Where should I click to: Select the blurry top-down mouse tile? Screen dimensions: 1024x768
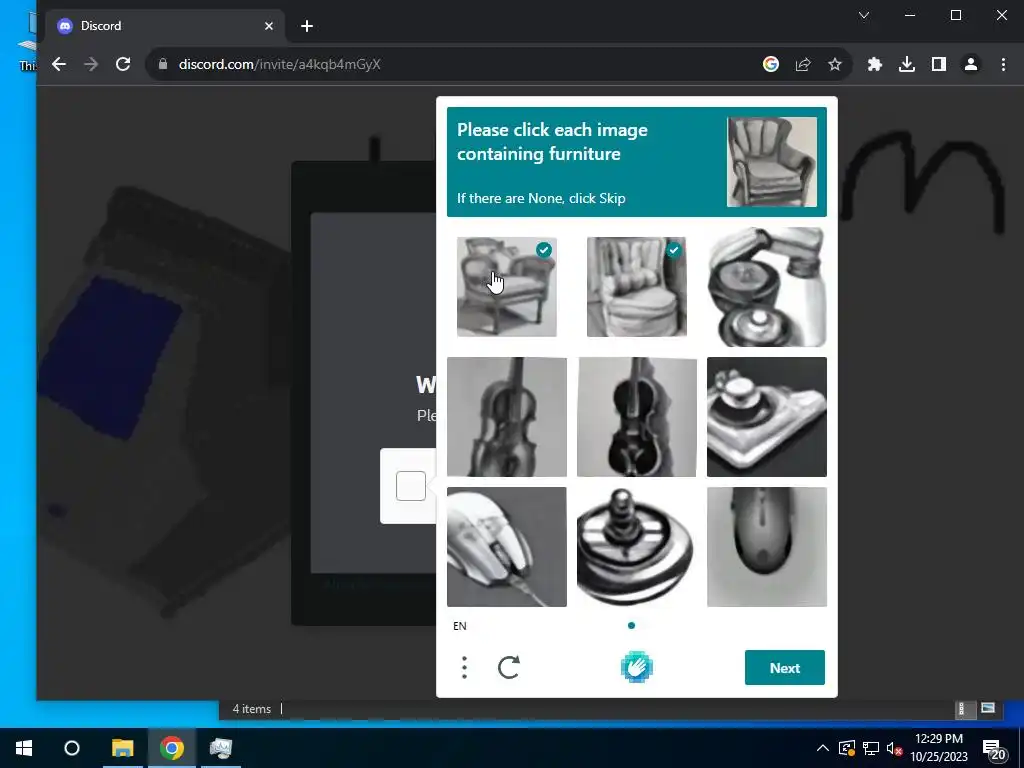pos(767,547)
